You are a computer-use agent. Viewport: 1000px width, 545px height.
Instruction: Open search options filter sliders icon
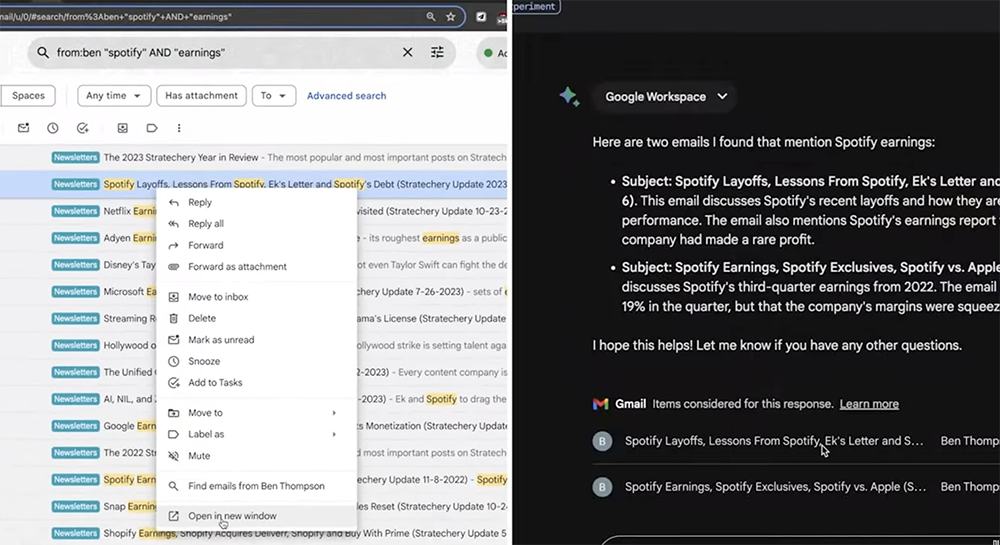pyautogui.click(x=437, y=52)
